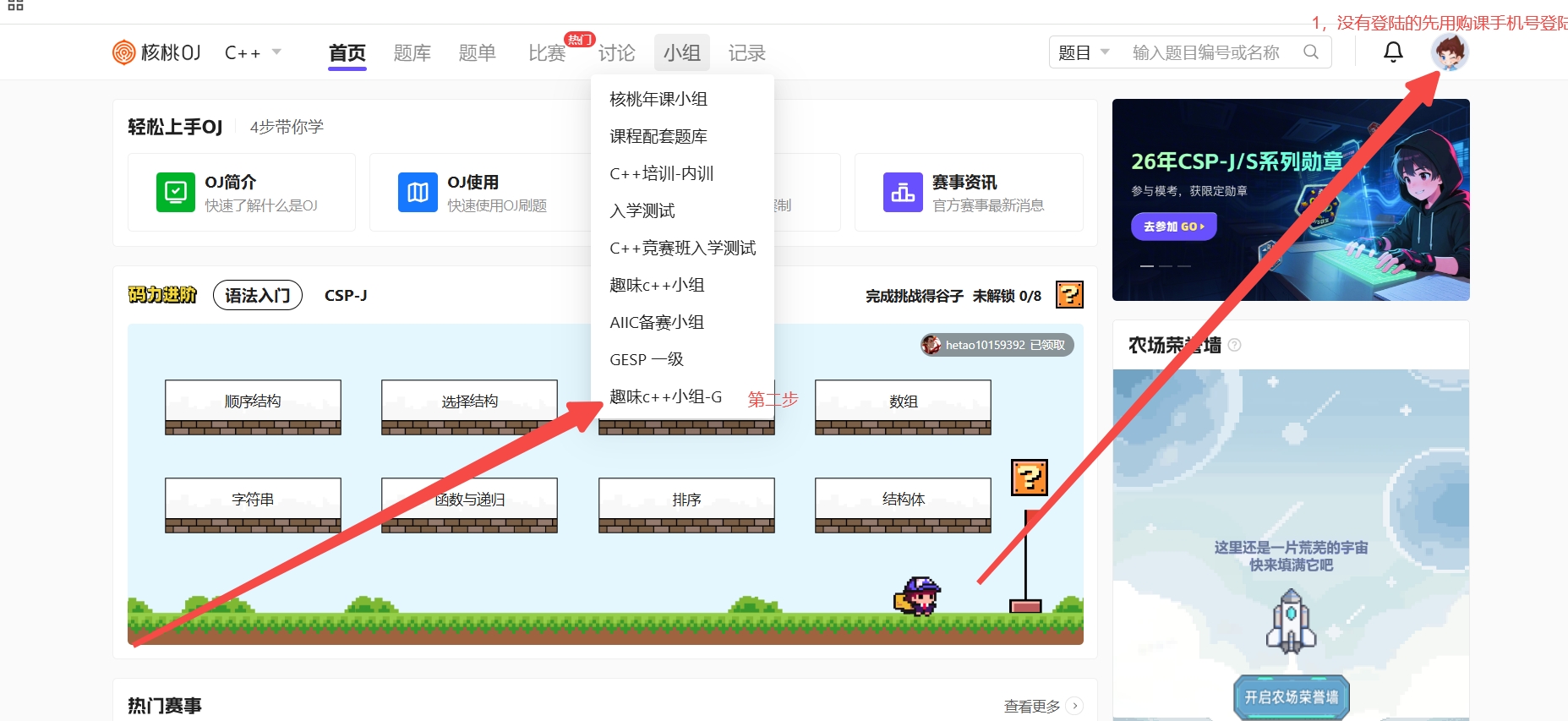Click the 查看更多 chevron arrow
This screenshot has width=1568, height=721.
[x=1074, y=706]
